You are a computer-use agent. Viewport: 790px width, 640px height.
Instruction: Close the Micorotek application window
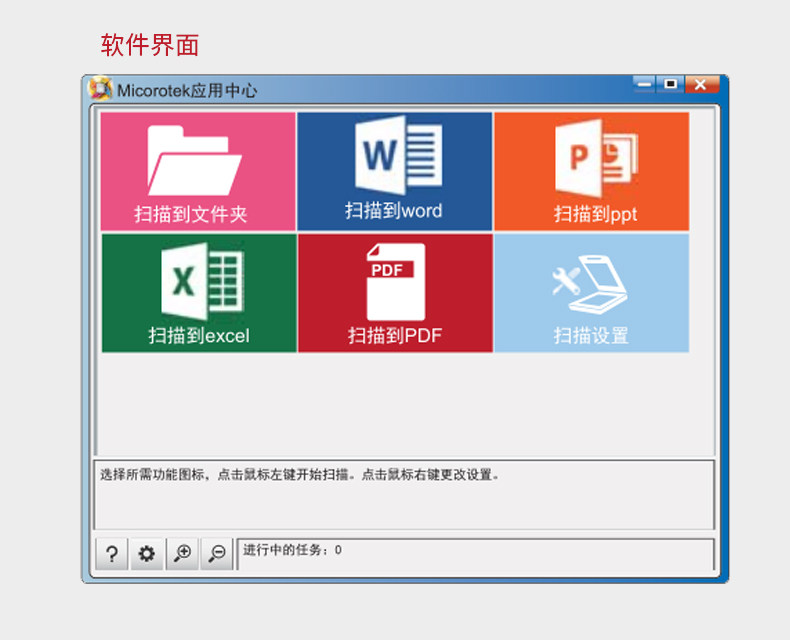pyautogui.click(x=701, y=84)
